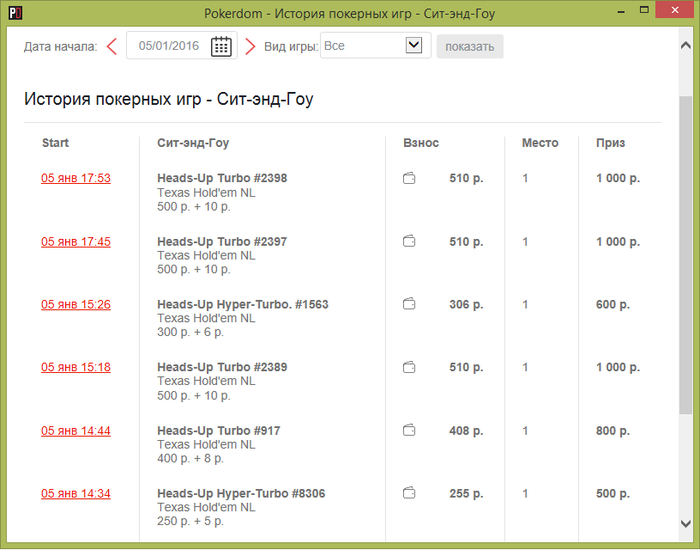Click wallet icon for Heads-Up Turbo #2389

pos(409,367)
